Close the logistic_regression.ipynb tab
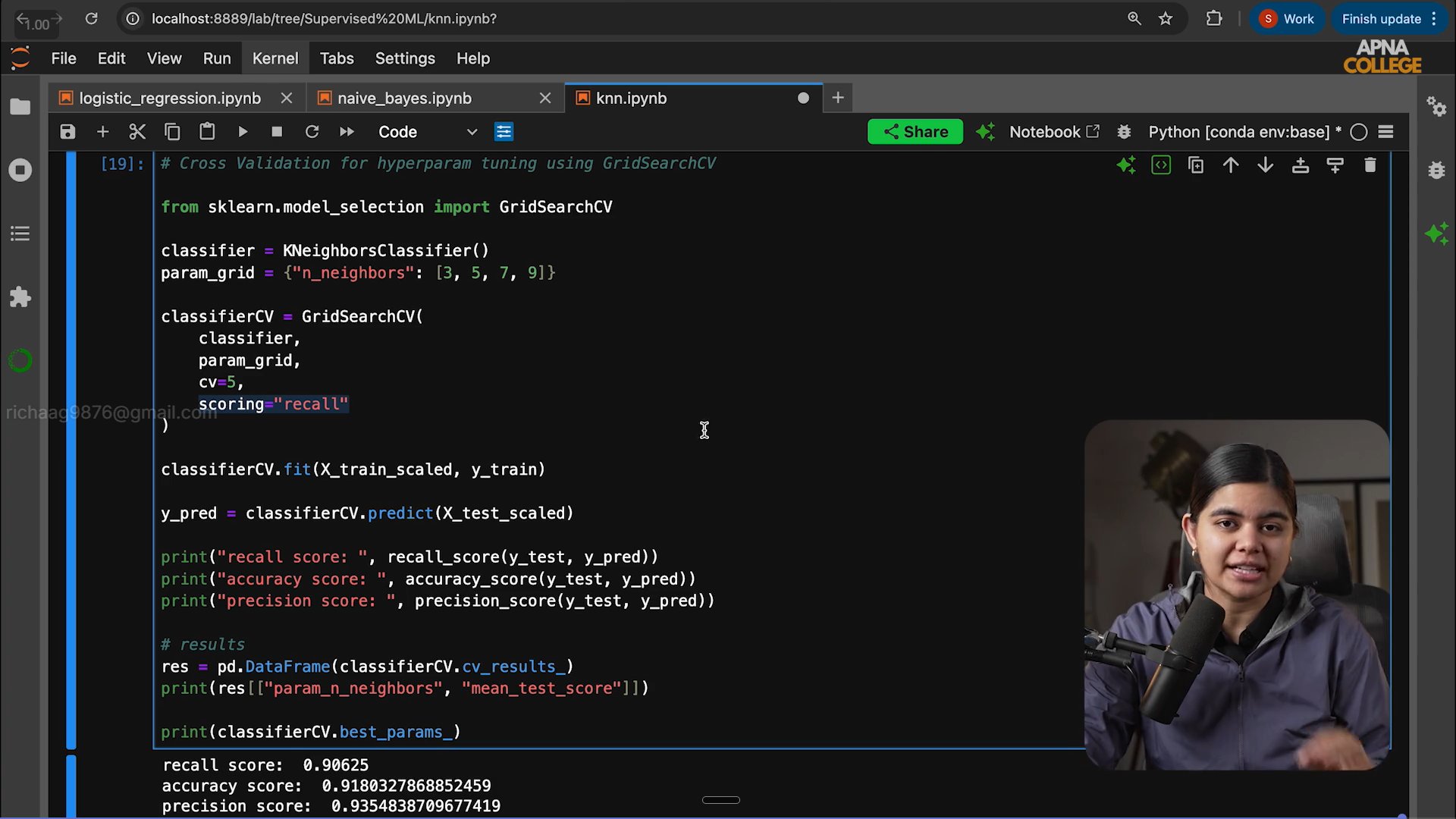 point(287,99)
